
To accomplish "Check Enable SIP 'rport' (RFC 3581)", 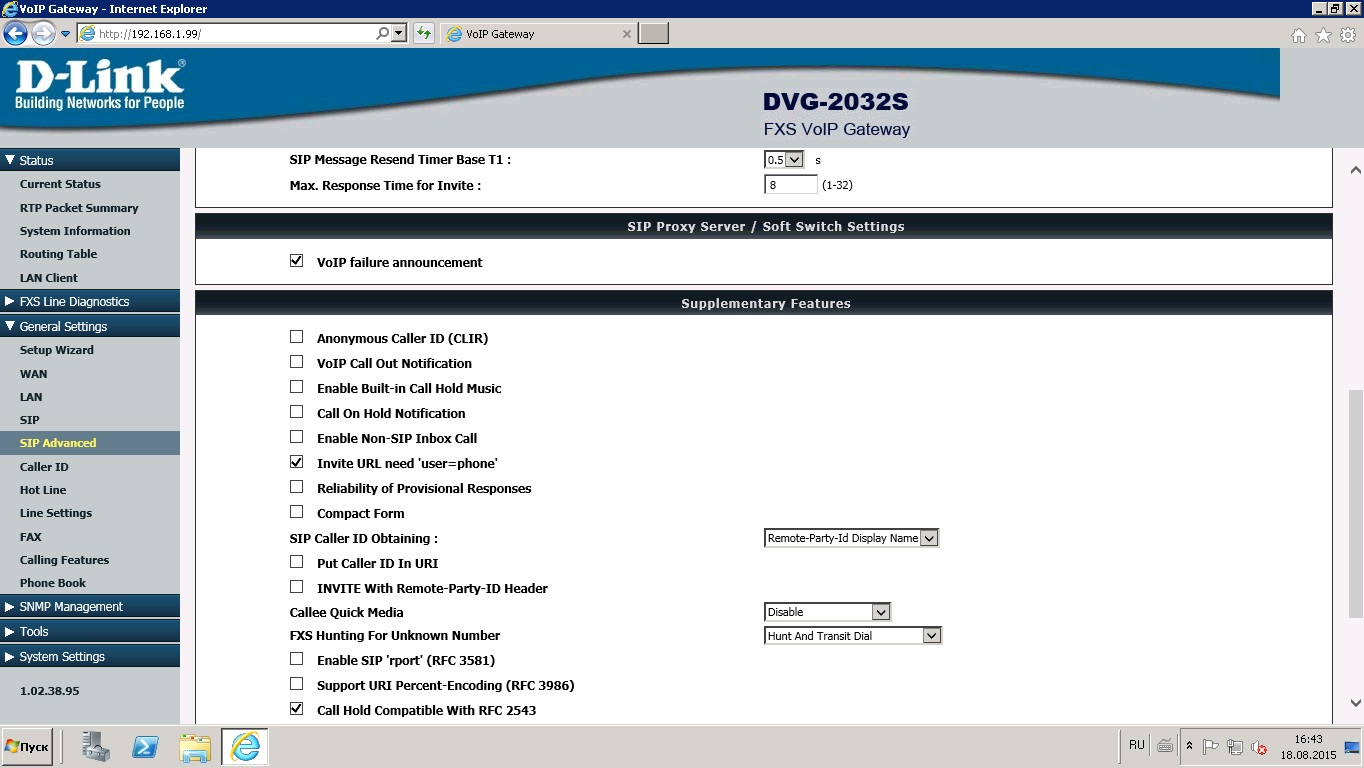I will click(296, 659).
